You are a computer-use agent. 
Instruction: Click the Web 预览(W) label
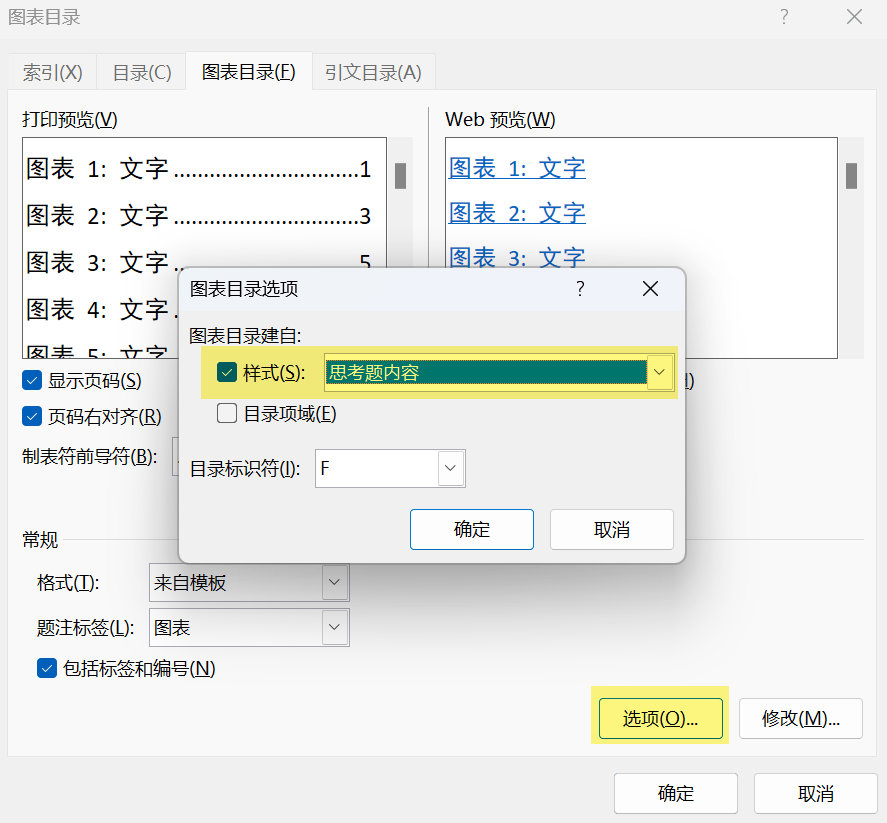click(x=500, y=119)
